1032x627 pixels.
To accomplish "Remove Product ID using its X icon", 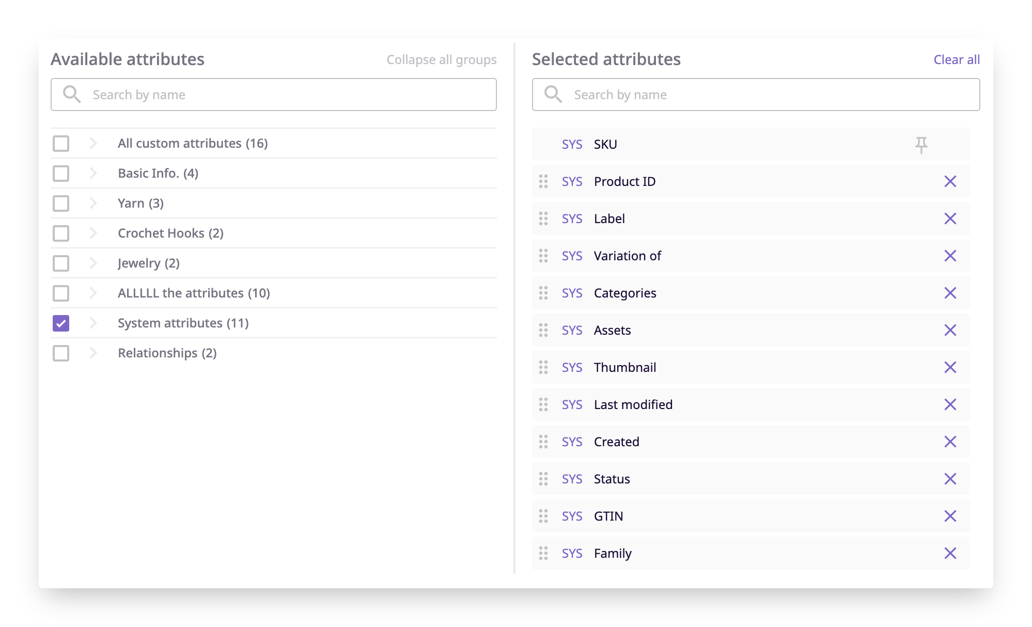I will tap(950, 181).
